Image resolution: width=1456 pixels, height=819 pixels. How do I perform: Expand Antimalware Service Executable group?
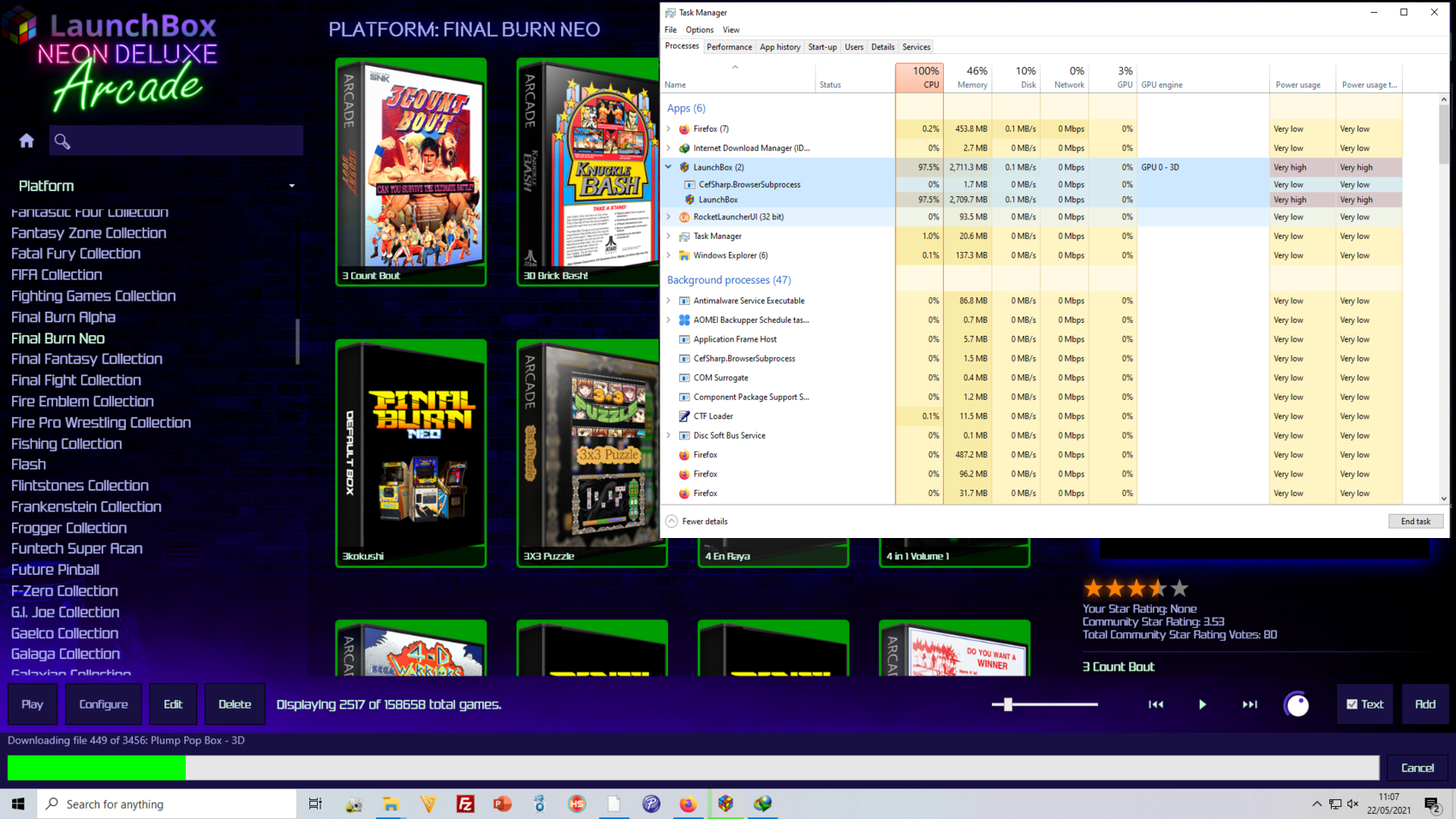tap(669, 301)
